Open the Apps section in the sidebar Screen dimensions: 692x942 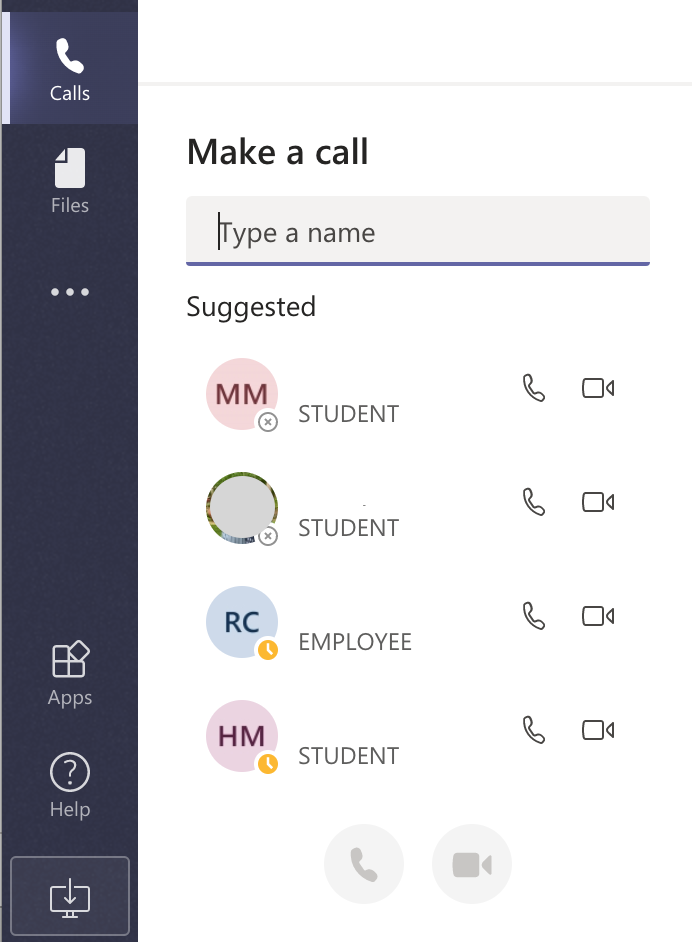point(69,670)
